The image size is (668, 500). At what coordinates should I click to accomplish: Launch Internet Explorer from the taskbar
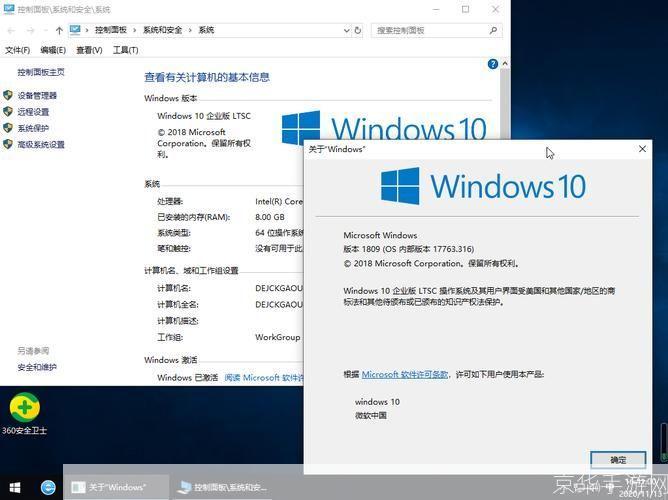coord(48,487)
